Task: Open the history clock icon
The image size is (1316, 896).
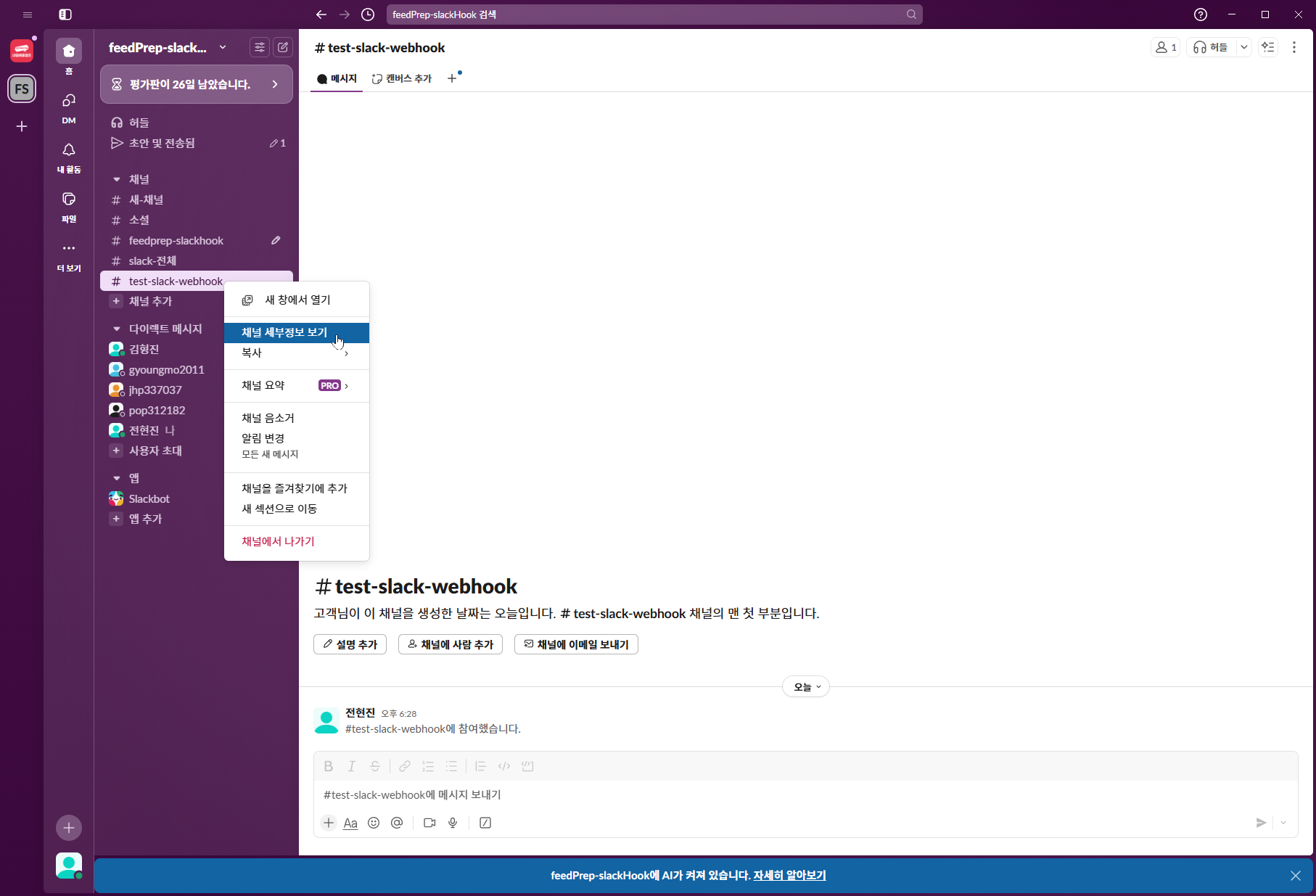Action: [368, 15]
